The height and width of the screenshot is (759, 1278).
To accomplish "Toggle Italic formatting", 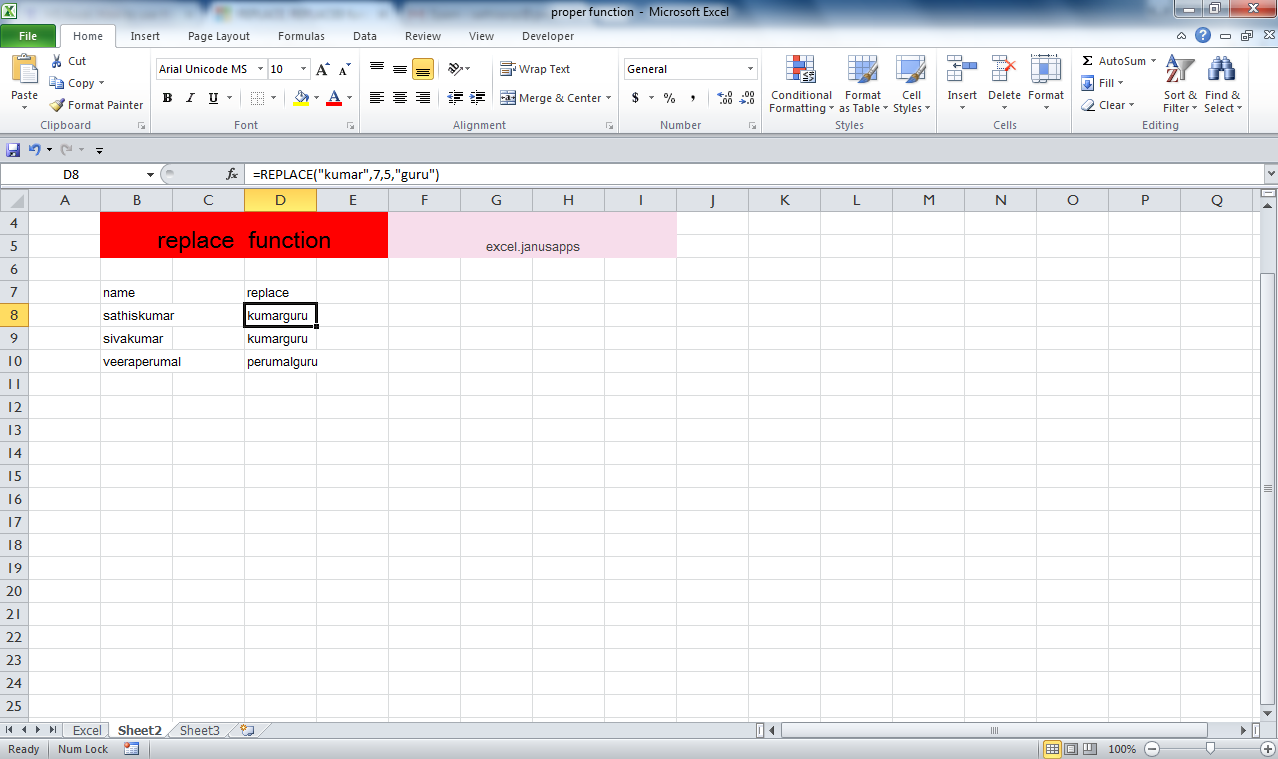I will [x=190, y=98].
